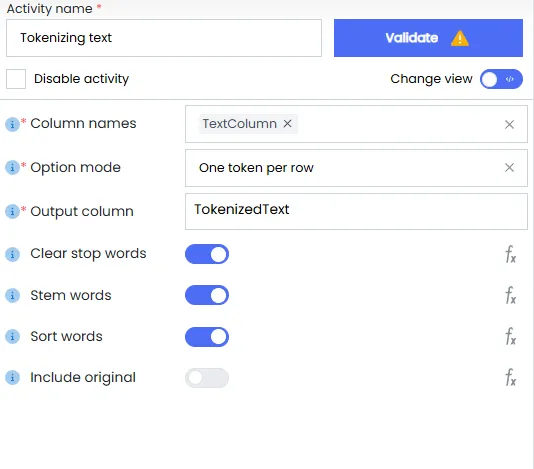Click the fx expression icon for Include original

[510, 377]
